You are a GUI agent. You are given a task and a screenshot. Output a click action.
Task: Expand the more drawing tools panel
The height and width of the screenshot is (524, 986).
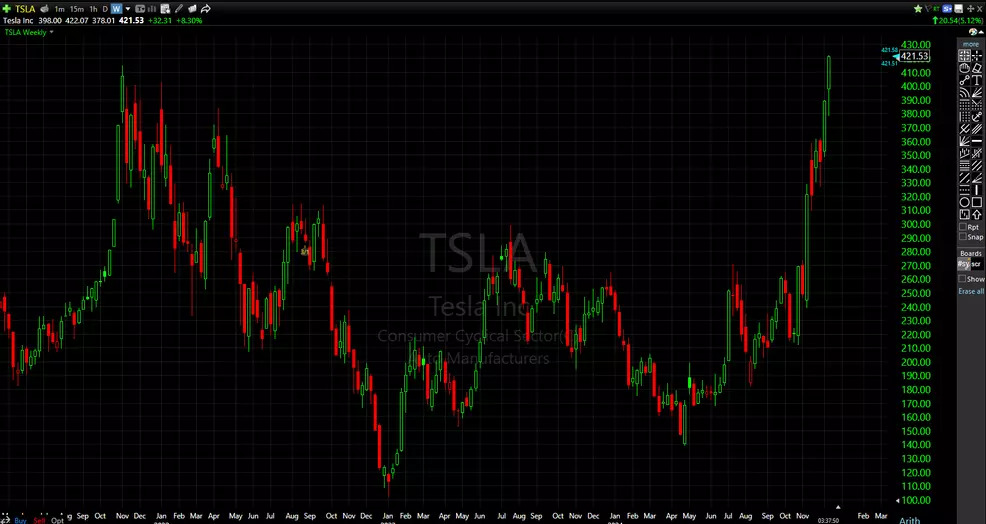click(970, 44)
